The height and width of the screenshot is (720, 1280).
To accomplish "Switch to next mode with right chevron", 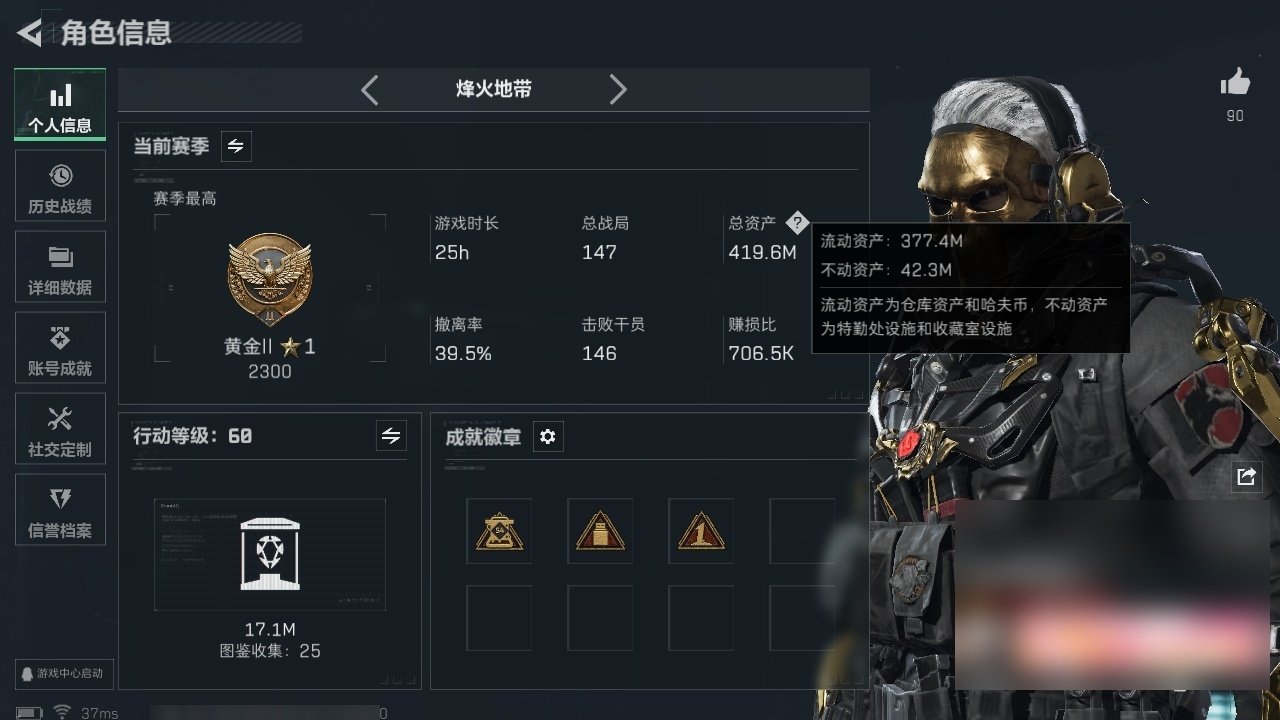I will (x=618, y=90).
